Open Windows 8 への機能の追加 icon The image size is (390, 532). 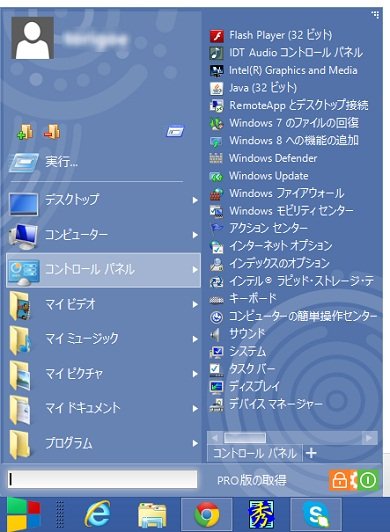[x=217, y=141]
